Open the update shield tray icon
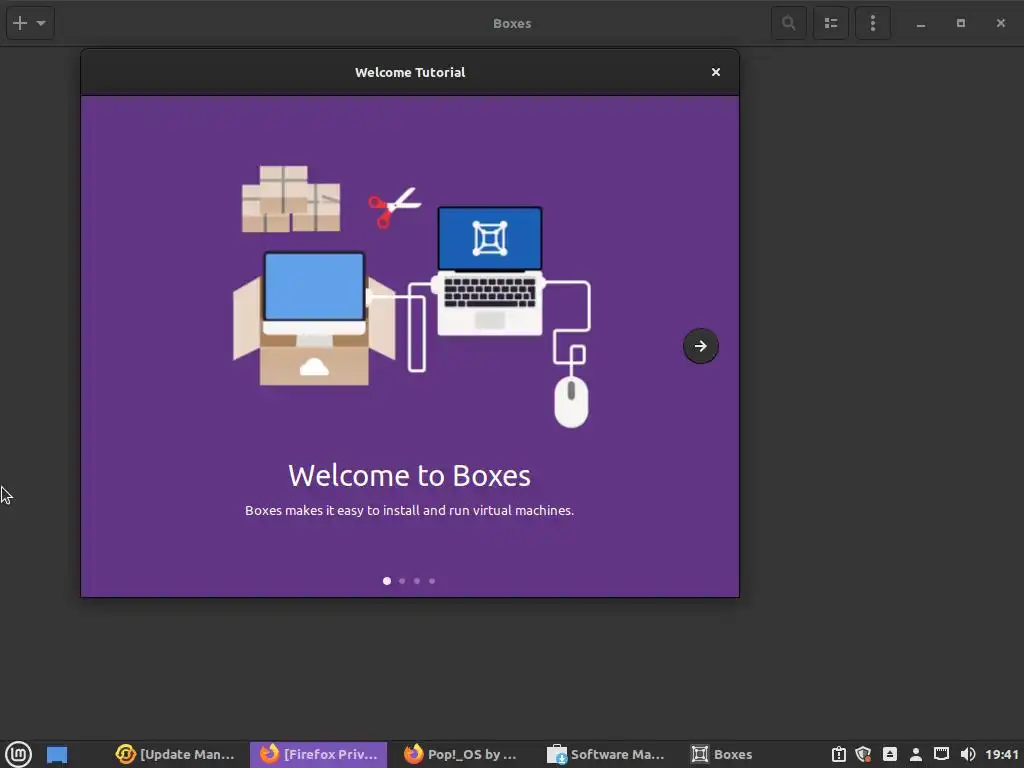The image size is (1024, 768). click(x=863, y=754)
